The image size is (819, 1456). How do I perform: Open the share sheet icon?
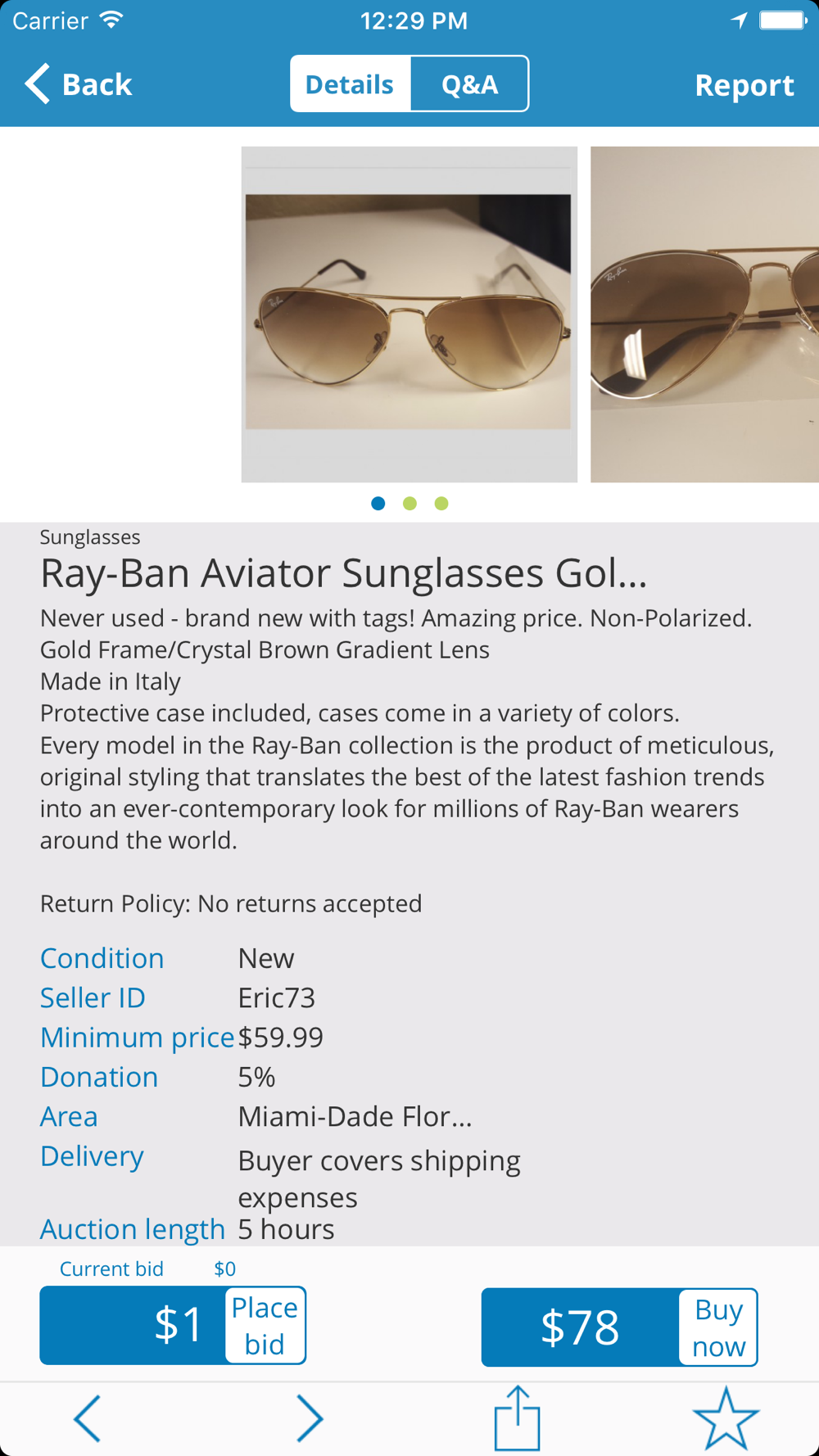[x=518, y=1418]
